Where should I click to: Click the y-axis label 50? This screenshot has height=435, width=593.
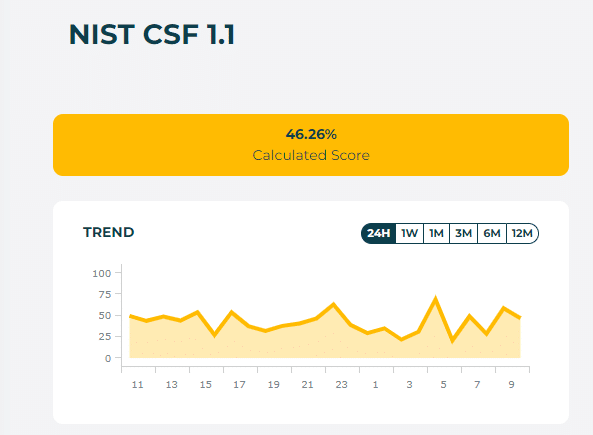105,315
